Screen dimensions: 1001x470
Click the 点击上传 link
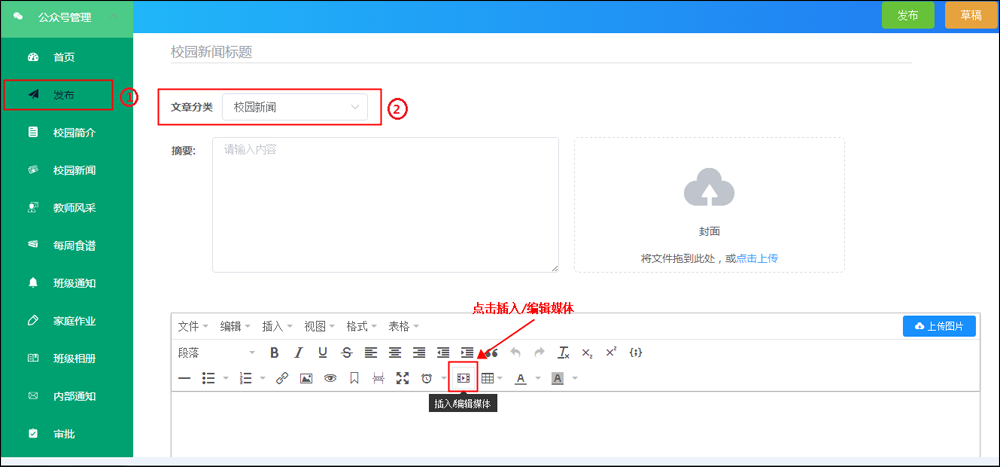[757, 258]
